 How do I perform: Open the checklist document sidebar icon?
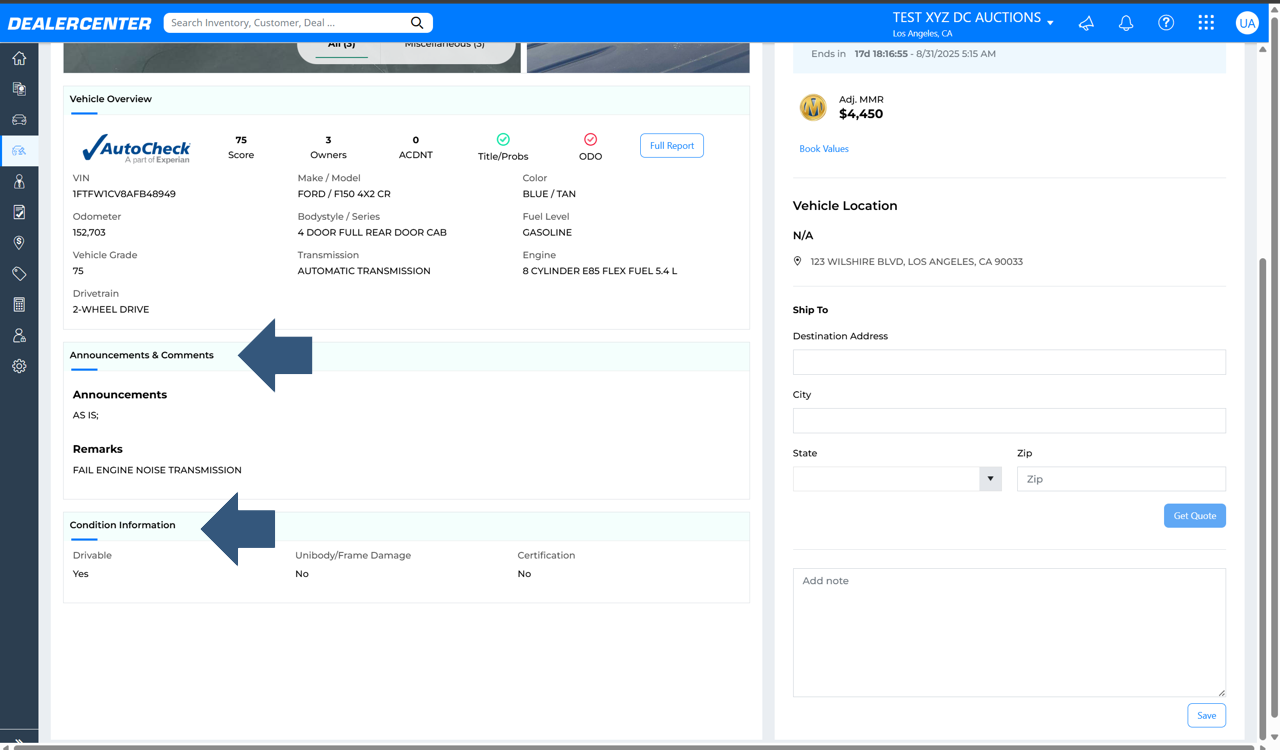pyautogui.click(x=19, y=212)
